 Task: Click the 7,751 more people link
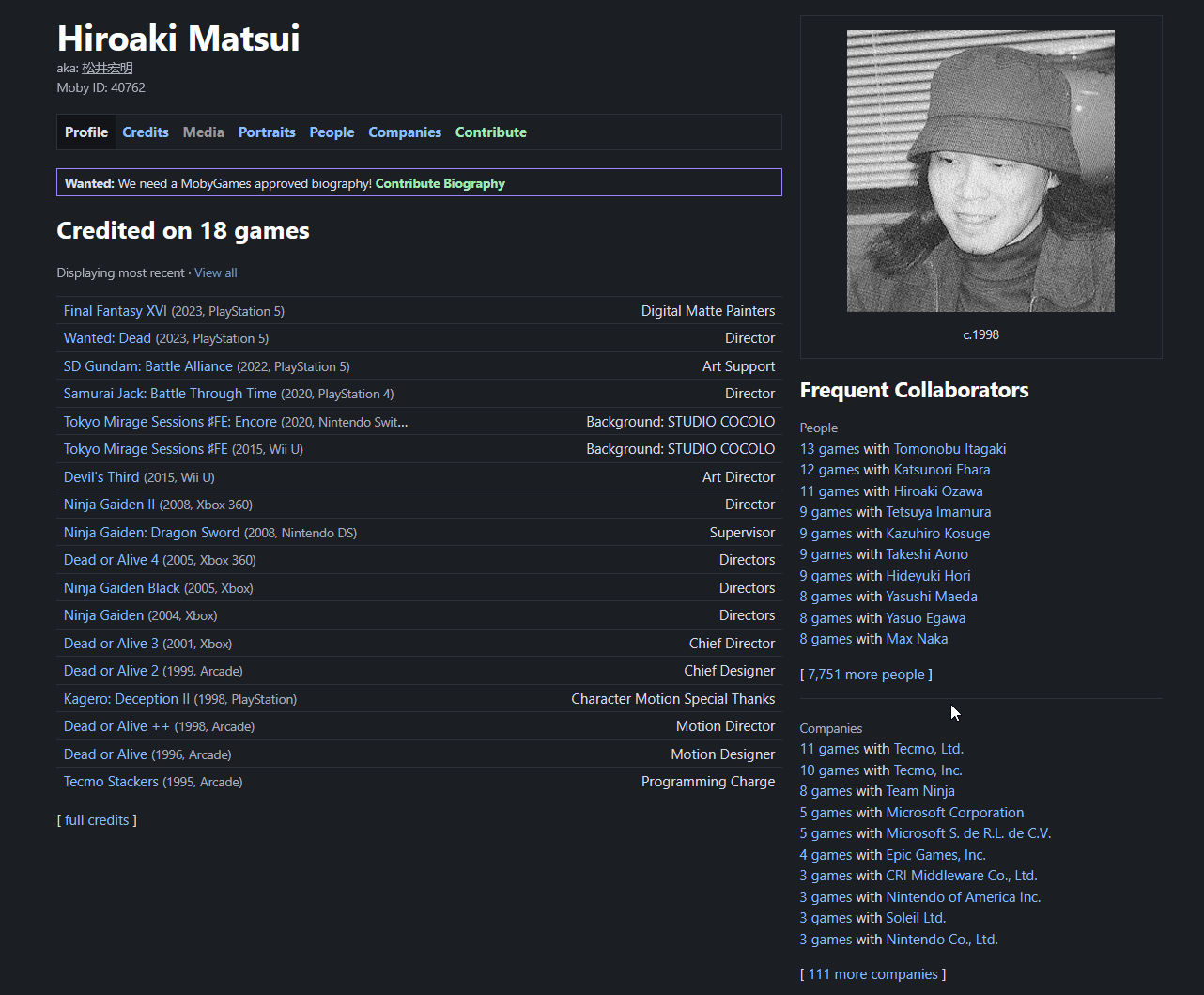point(866,675)
